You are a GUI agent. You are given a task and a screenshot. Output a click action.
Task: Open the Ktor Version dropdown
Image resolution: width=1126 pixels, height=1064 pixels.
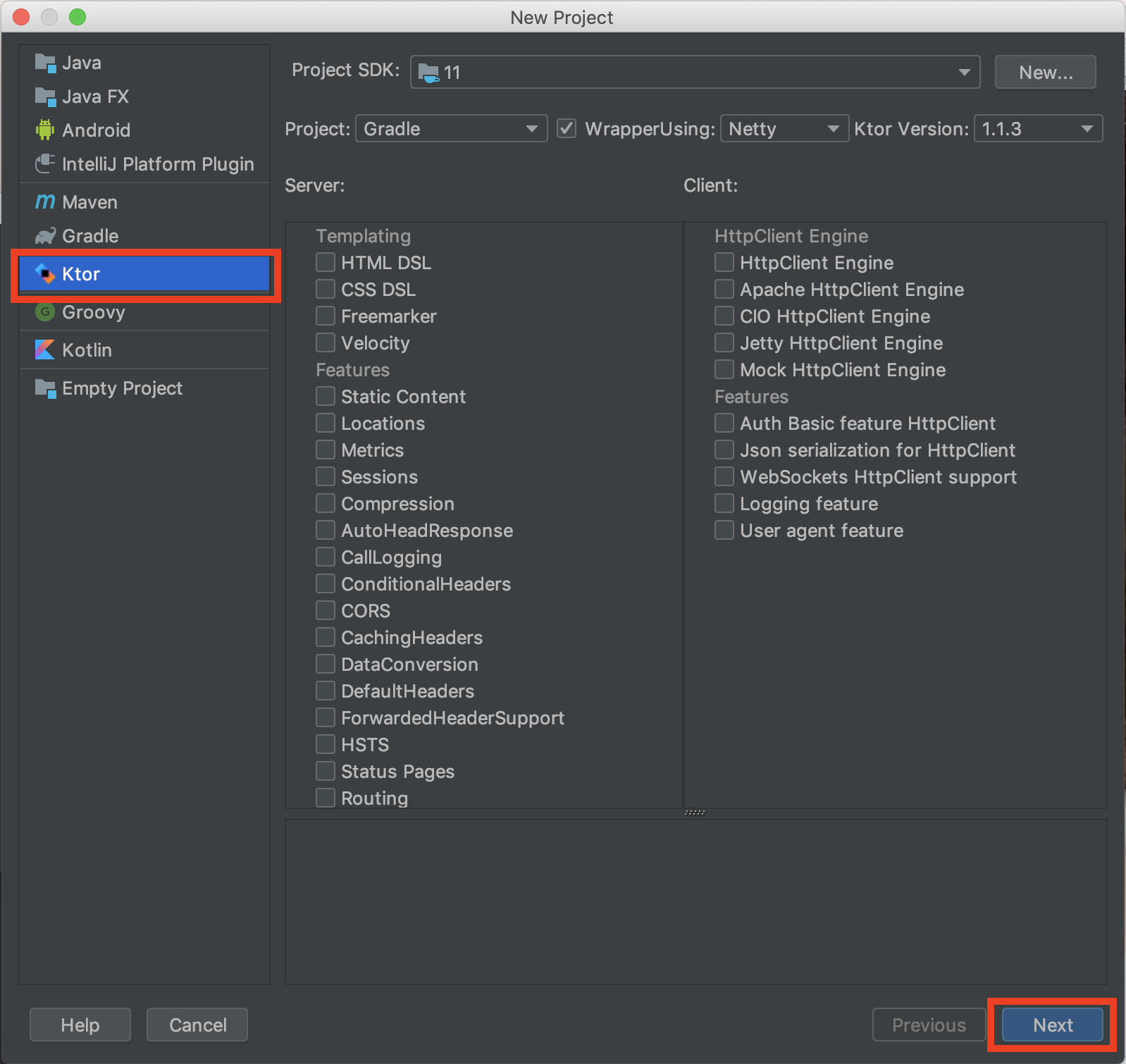coord(1038,129)
